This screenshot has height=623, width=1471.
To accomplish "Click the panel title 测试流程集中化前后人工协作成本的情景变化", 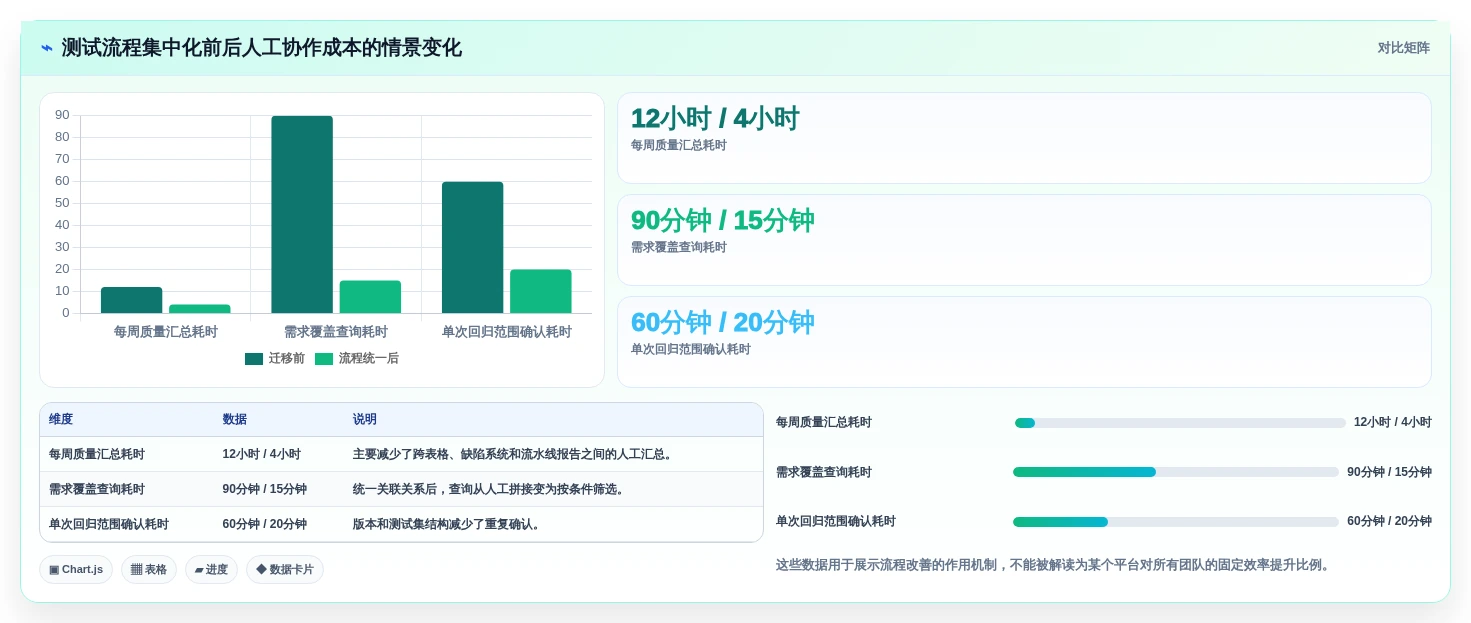I will 262,48.
